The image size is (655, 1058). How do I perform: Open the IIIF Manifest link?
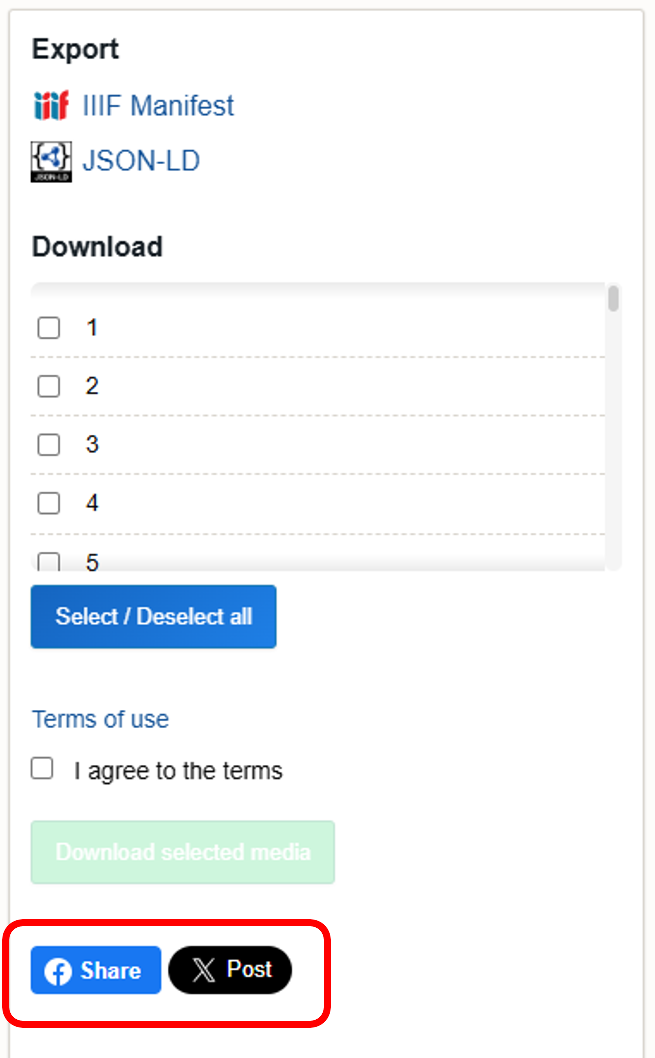tap(158, 105)
